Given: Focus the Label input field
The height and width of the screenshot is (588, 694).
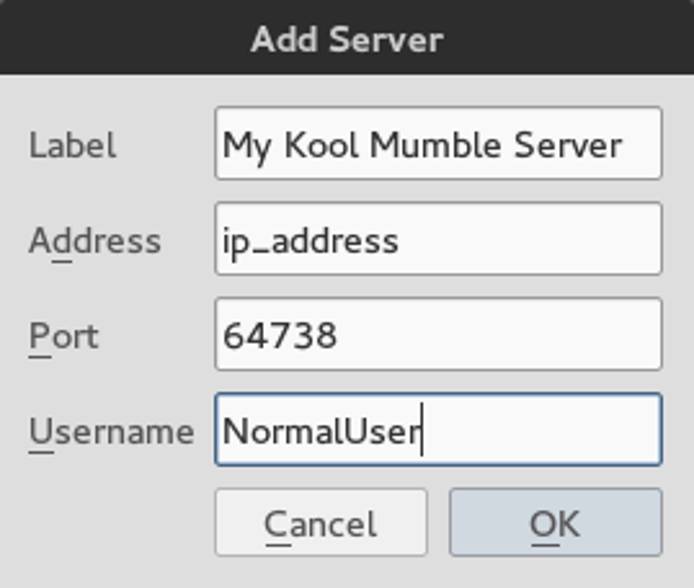Looking at the screenshot, I should tap(437, 144).
